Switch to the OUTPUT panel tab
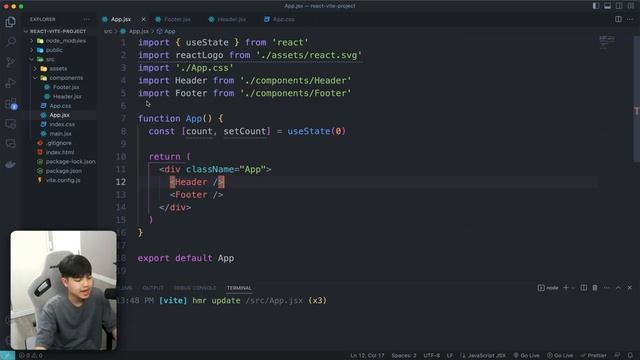 pos(153,288)
